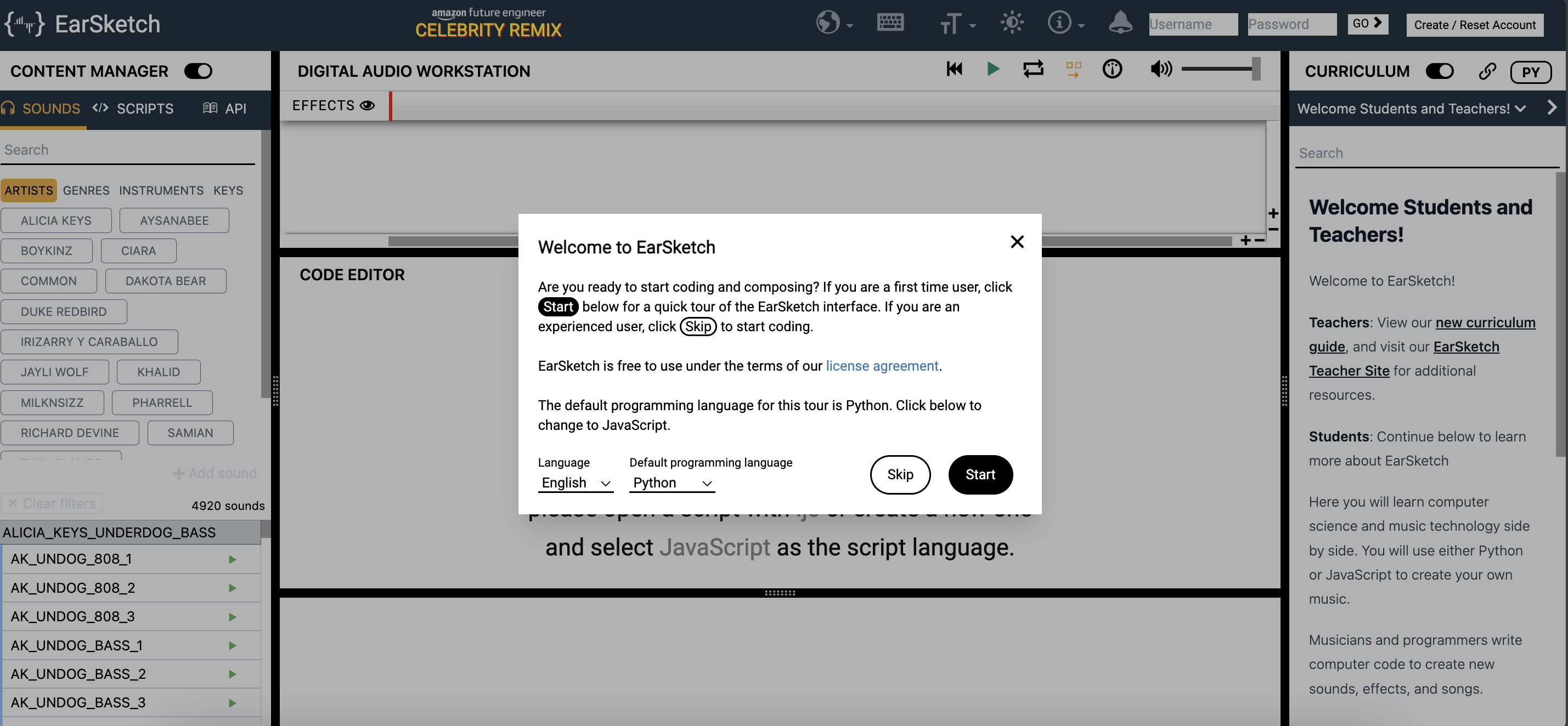Click the rewind to beginning icon
Screen dimensions: 1568x726
click(954, 70)
